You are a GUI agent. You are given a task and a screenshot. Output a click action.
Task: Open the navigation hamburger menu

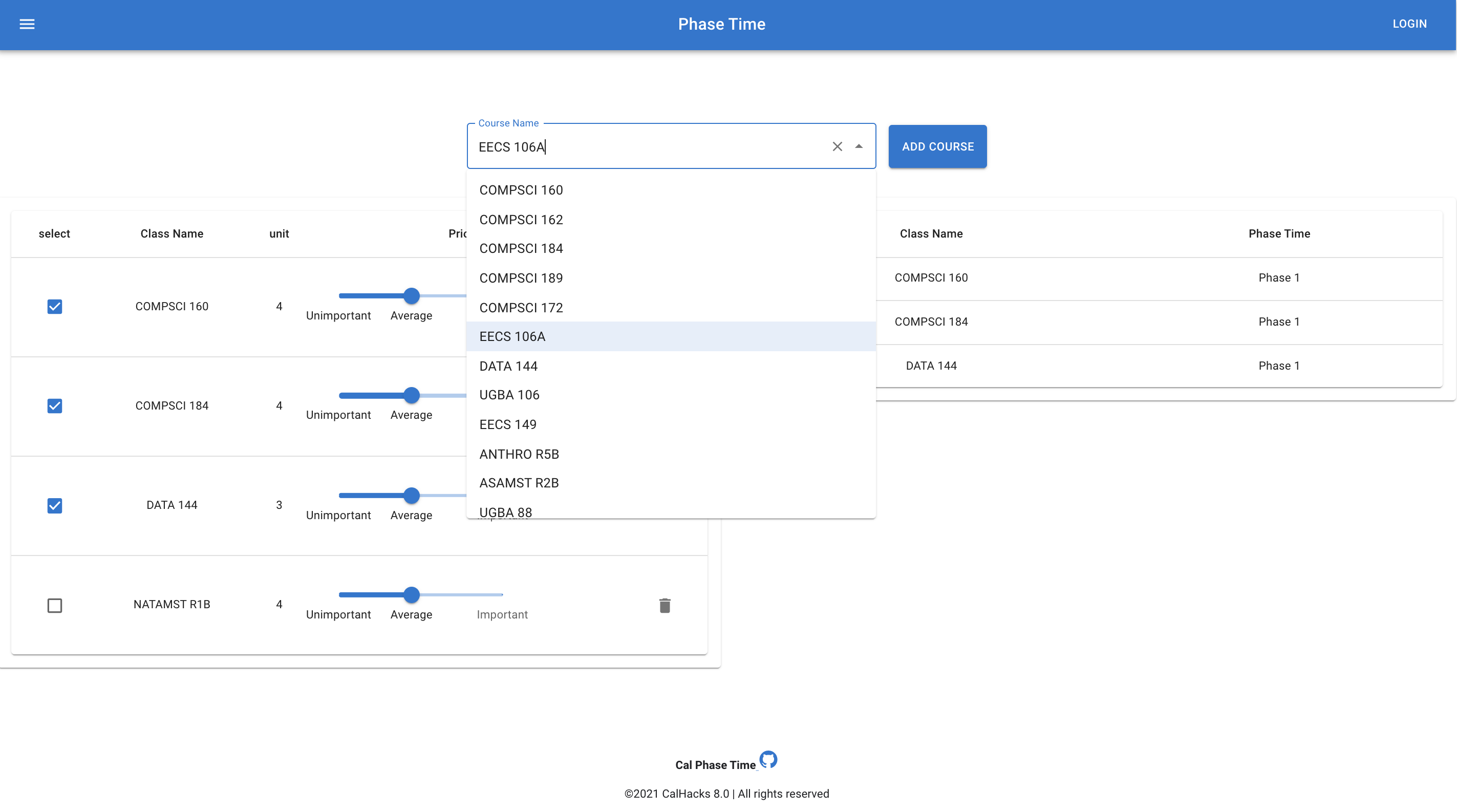[x=27, y=24]
